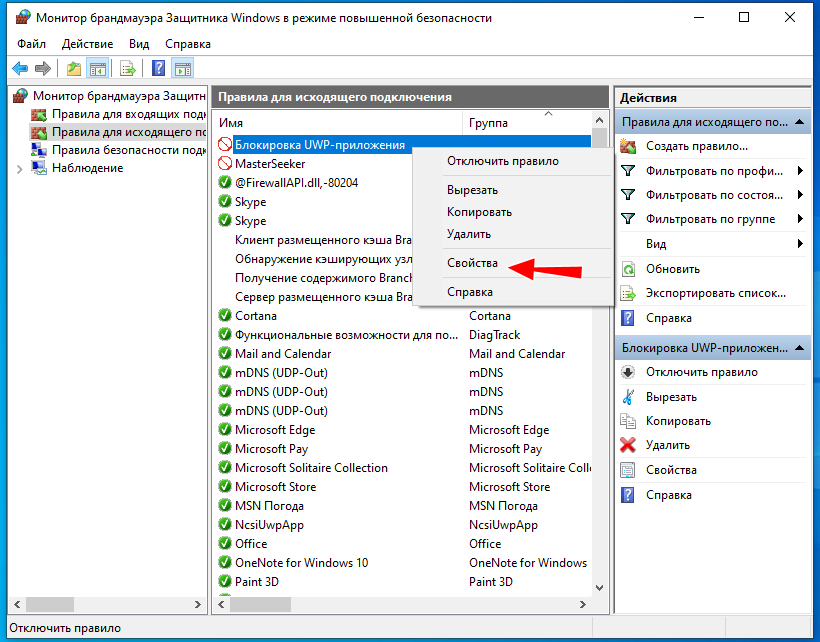Click the scissors Вырезать icon in Actions pane
This screenshot has width=820, height=642.
pyautogui.click(x=628, y=397)
